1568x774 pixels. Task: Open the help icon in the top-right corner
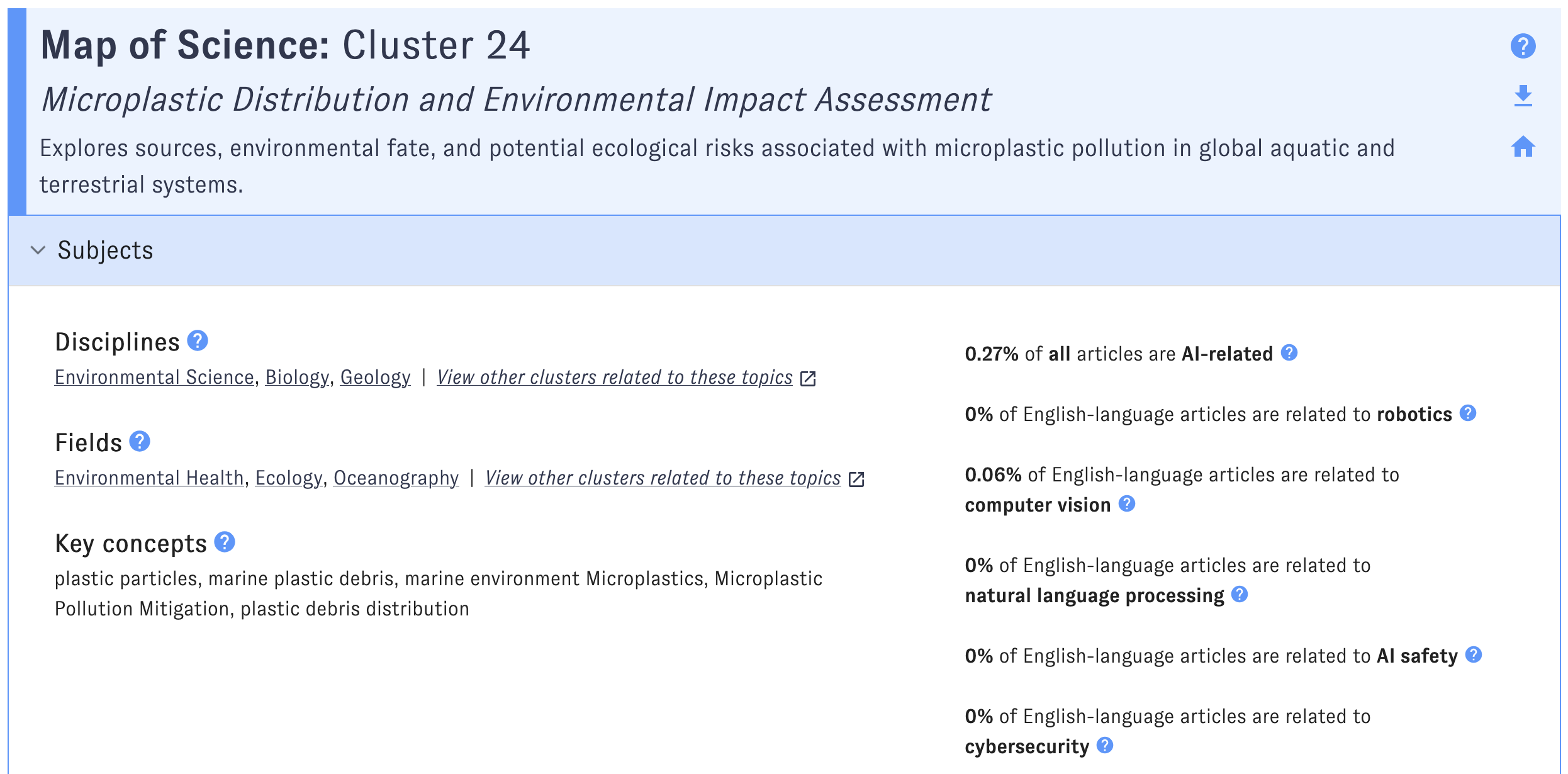pyautogui.click(x=1523, y=45)
